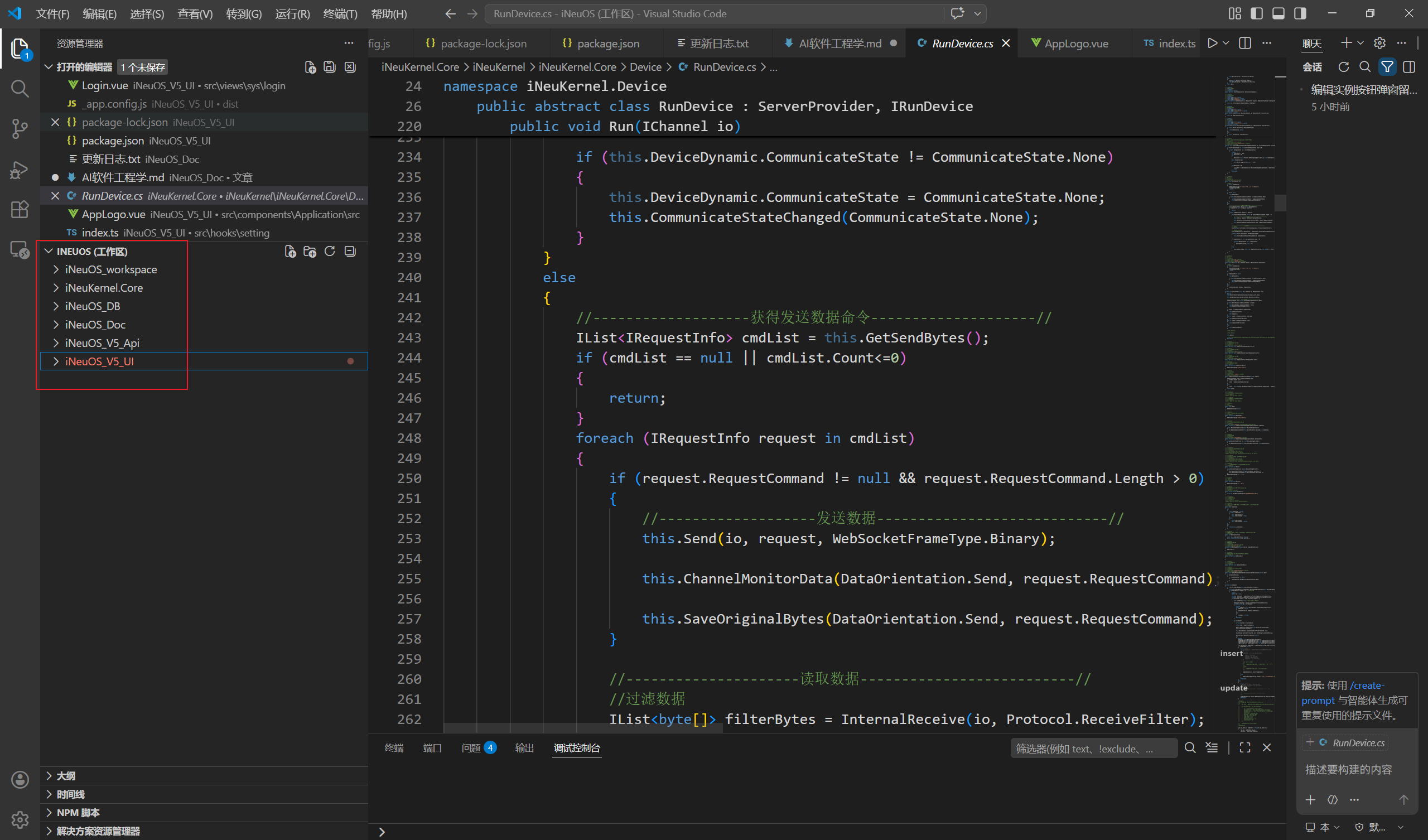Click the /create-prompt link in chat
1428x840 pixels.
point(1367,685)
